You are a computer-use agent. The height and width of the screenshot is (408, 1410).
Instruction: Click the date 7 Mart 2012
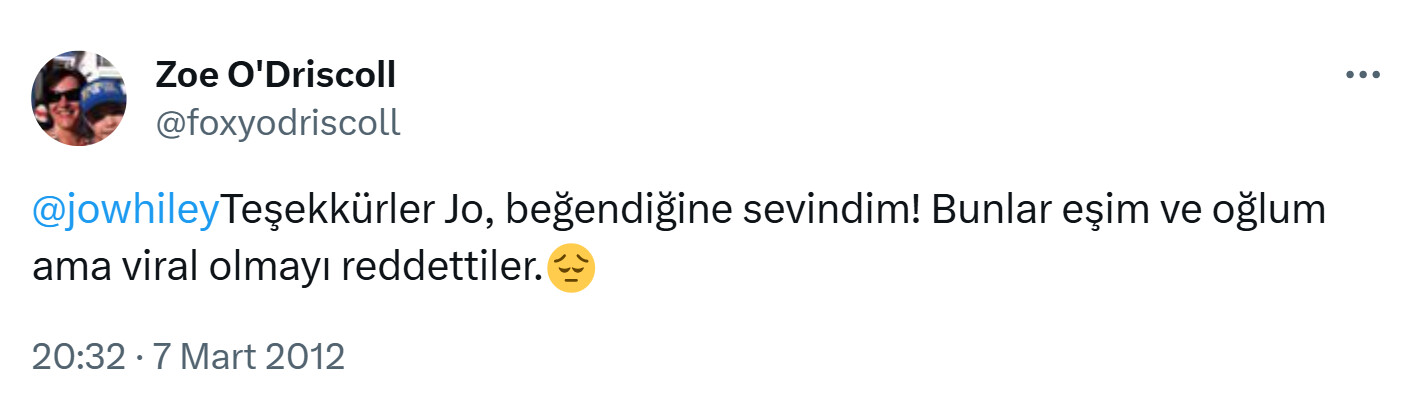247,357
